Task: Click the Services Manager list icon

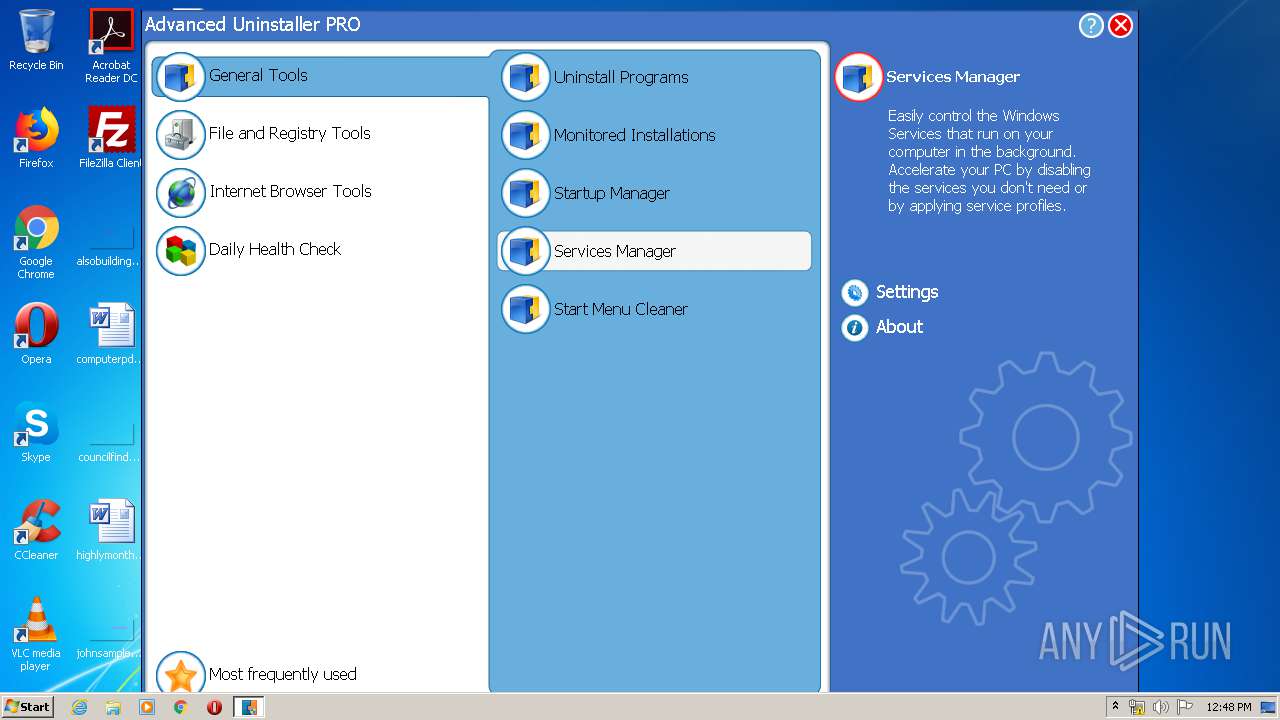Action: (525, 252)
